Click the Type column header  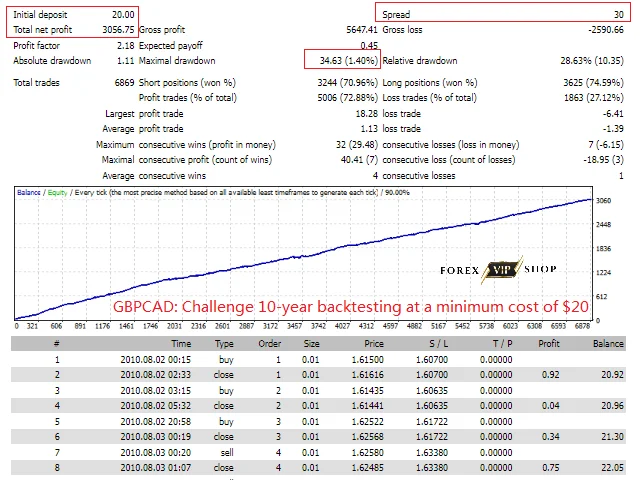point(224,344)
